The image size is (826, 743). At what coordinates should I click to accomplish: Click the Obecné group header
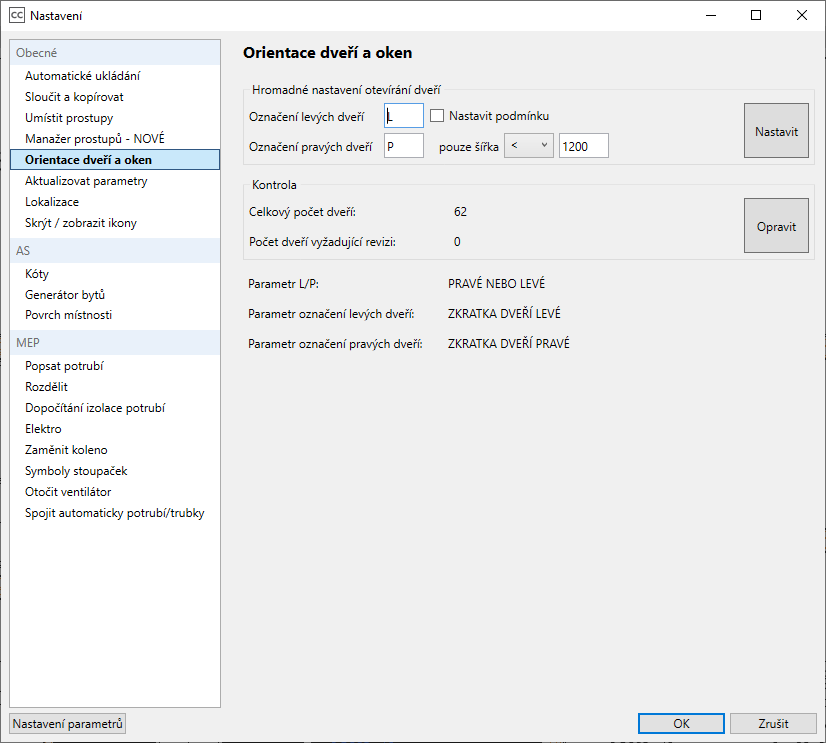coord(115,53)
